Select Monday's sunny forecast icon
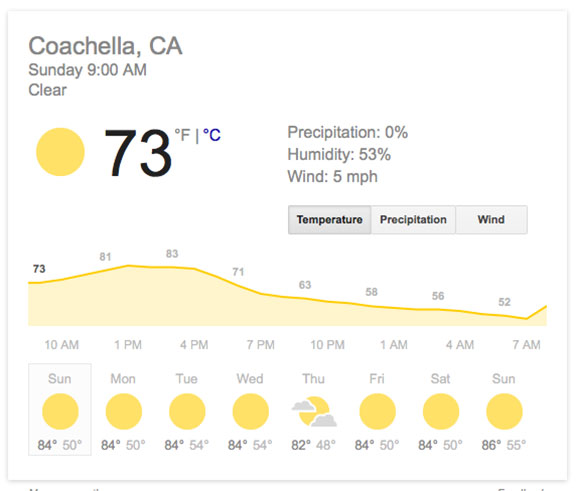Image resolution: width=576 pixels, height=491 pixels. point(123,411)
